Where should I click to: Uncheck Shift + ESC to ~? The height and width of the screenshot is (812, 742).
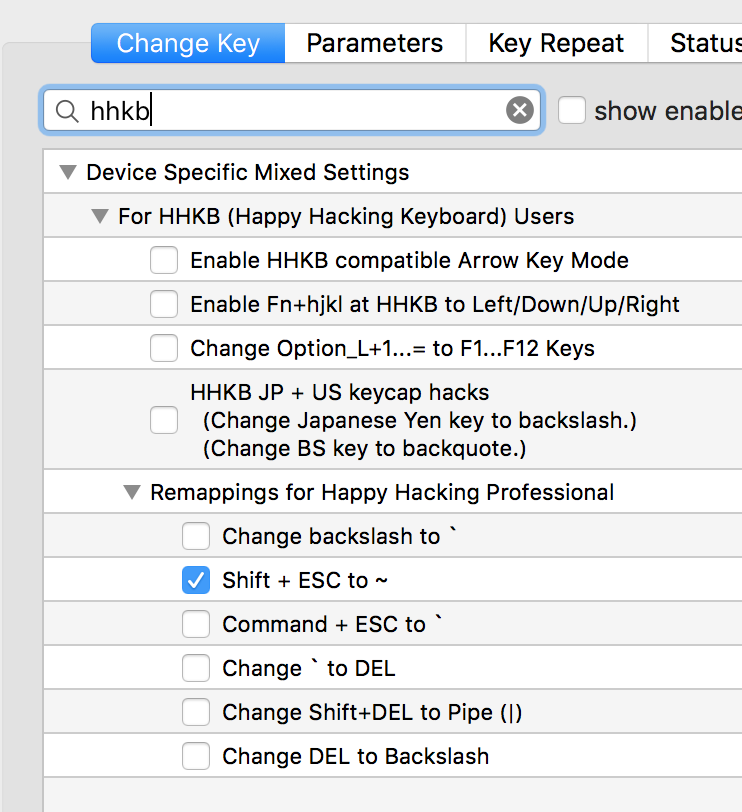(x=196, y=580)
